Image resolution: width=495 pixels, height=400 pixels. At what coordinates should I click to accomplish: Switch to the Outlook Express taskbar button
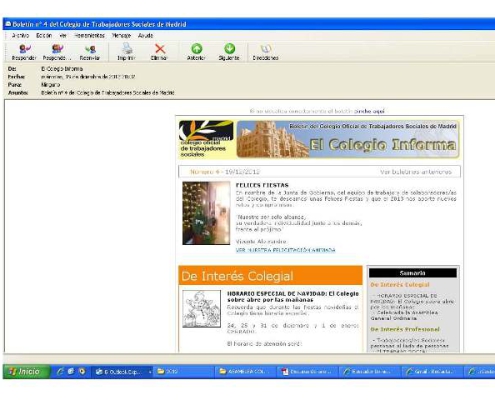[x=122, y=372]
